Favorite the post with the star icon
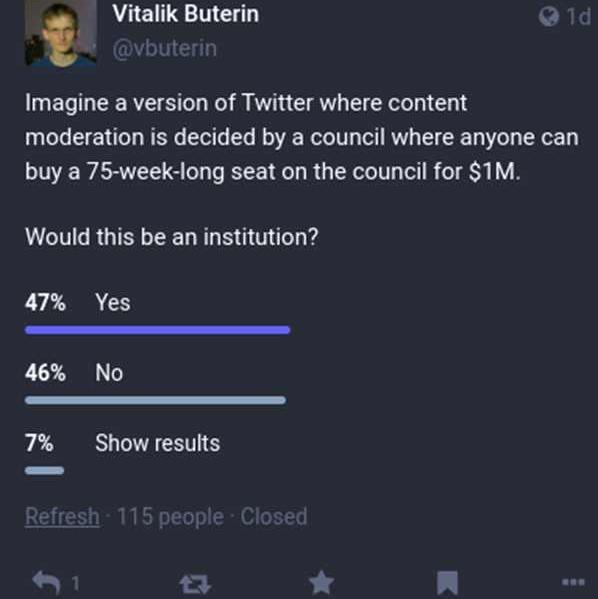Viewport: 598px width, 599px height. pos(321,582)
